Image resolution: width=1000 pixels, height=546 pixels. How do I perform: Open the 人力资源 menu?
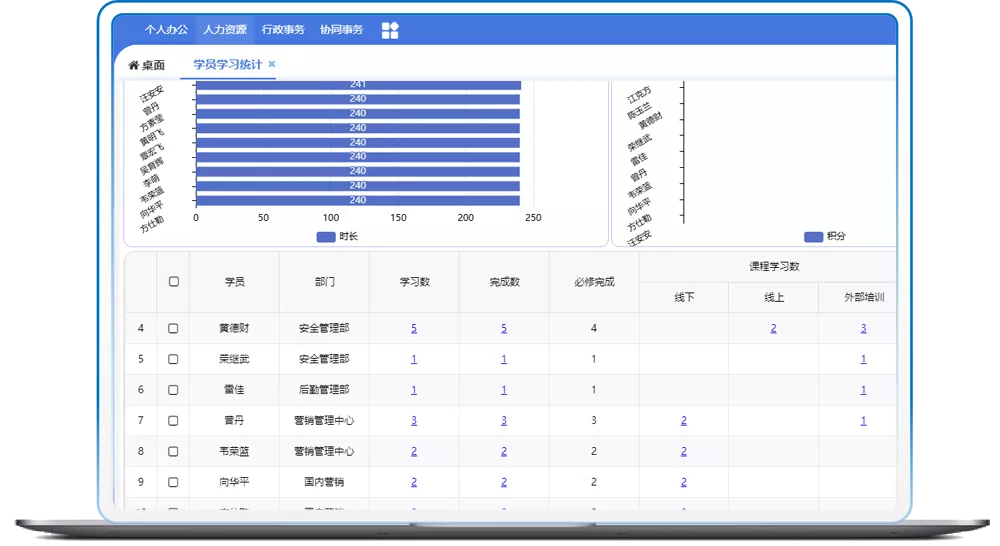(224, 29)
